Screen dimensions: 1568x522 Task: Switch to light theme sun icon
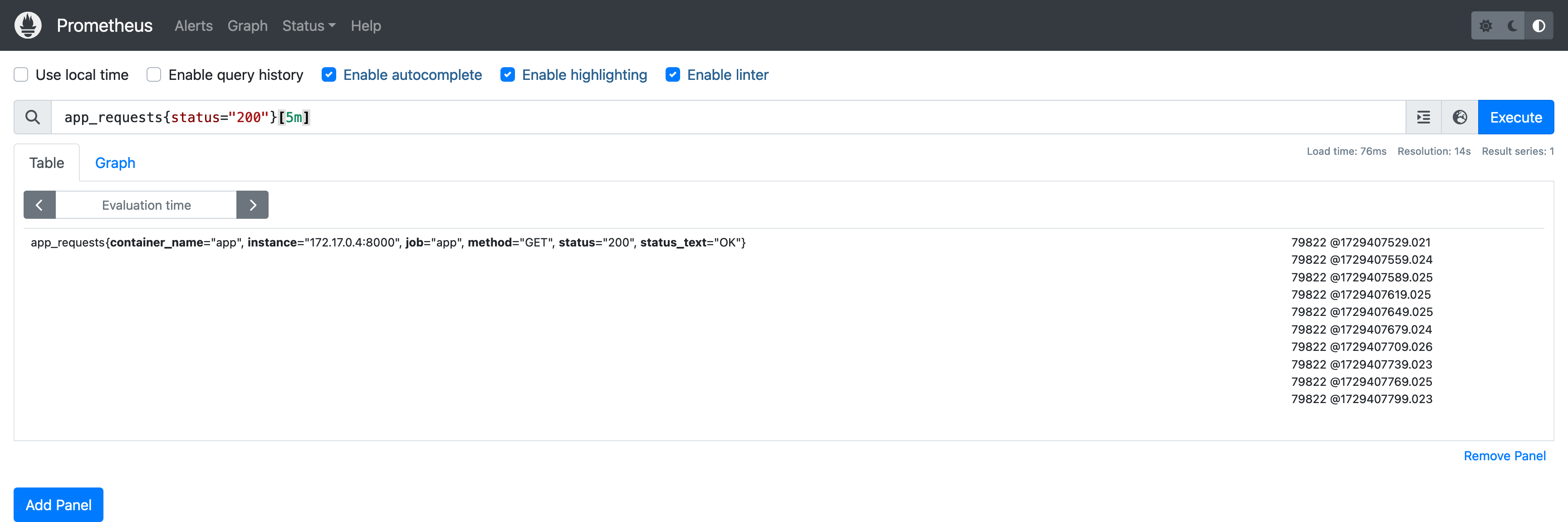(x=1485, y=25)
